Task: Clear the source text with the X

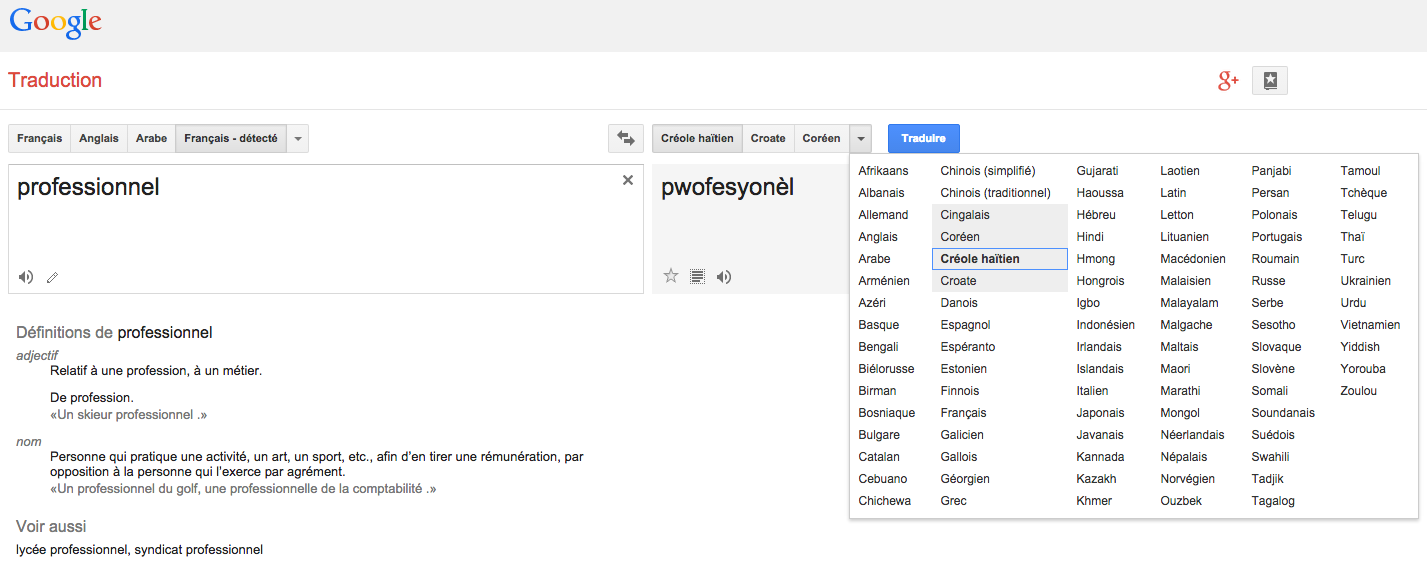Action: 628,180
